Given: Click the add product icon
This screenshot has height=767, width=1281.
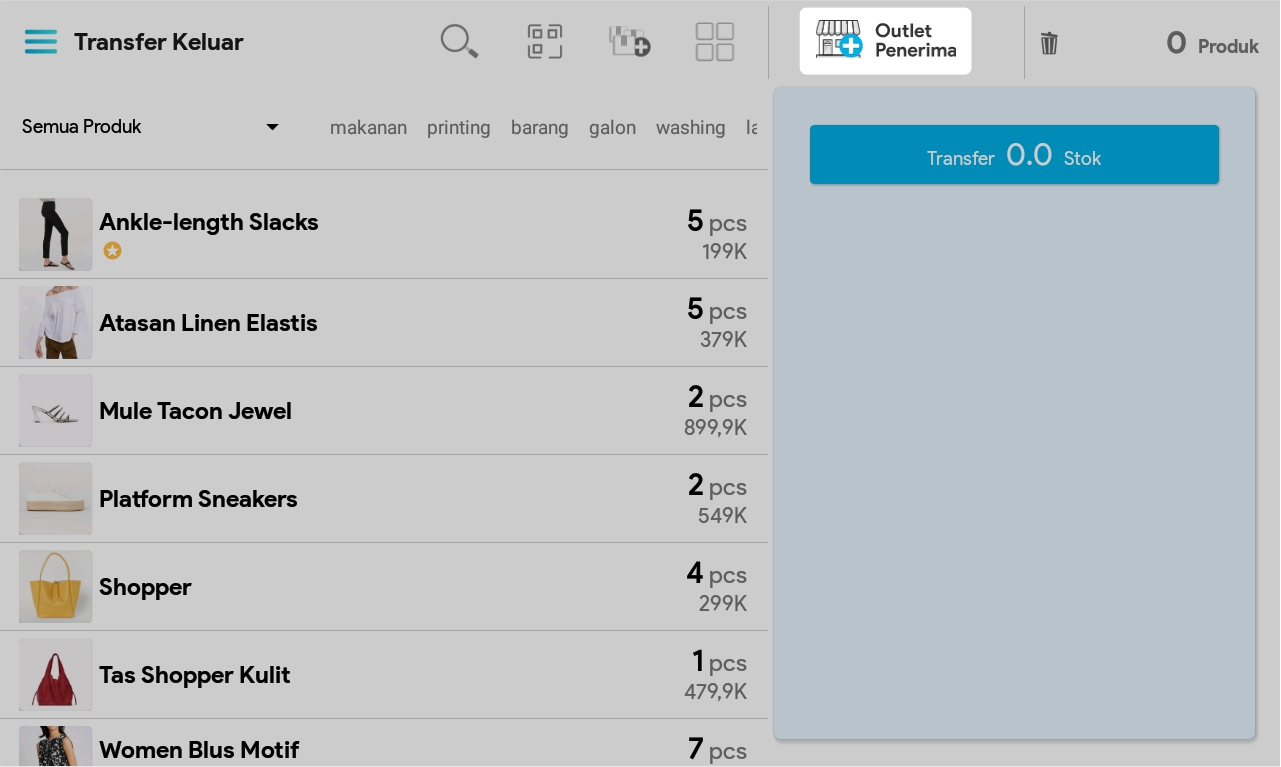Looking at the screenshot, I should pyautogui.click(x=630, y=42).
